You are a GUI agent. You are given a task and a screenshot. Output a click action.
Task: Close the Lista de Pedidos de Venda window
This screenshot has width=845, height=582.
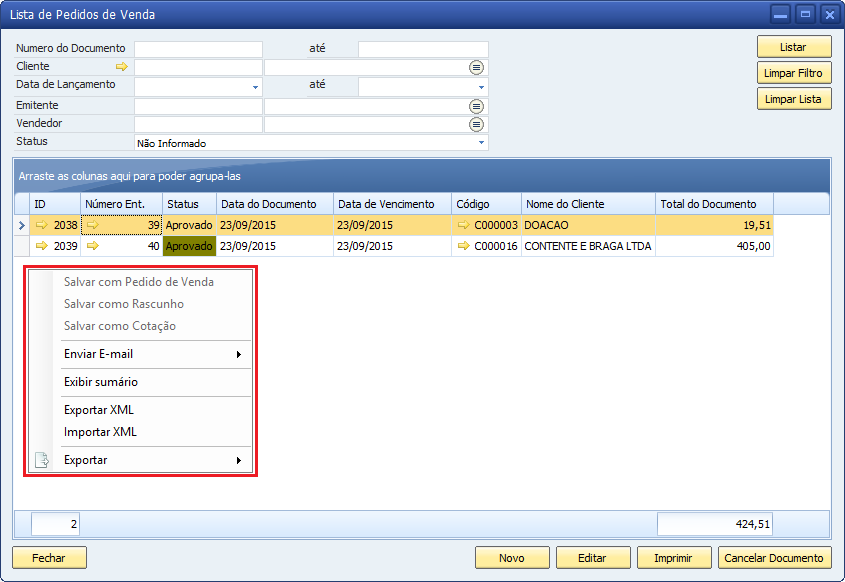pyautogui.click(x=830, y=15)
